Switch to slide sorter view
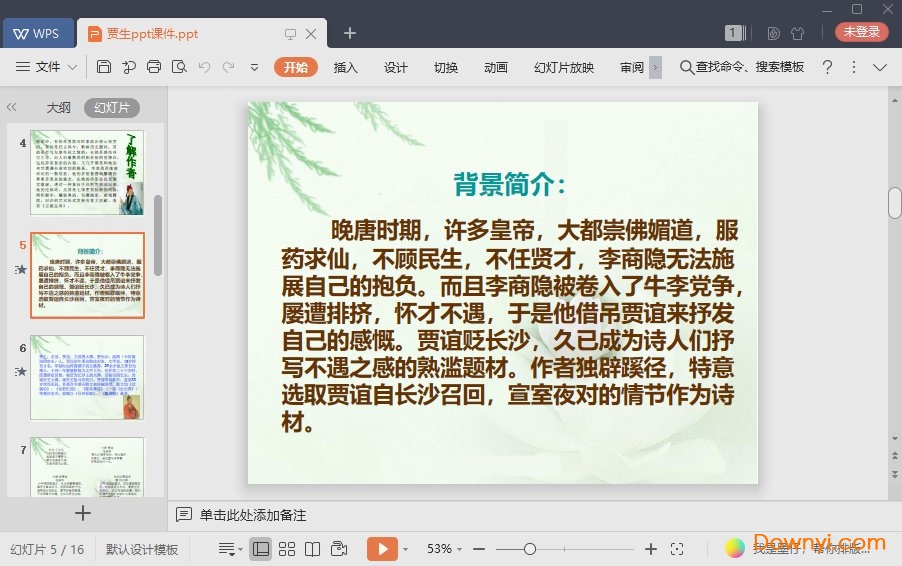Screen dimensions: 902x566 point(286,549)
